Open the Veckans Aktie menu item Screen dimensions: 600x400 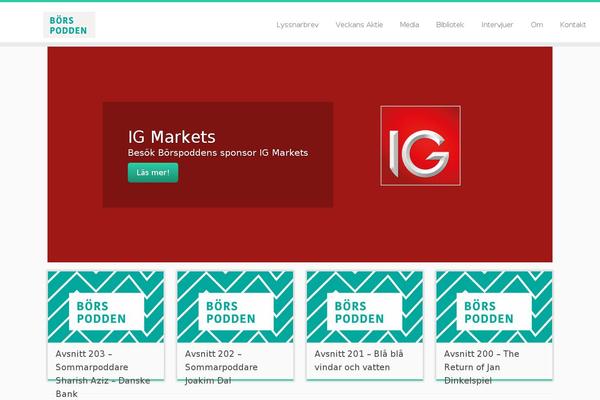pos(359,25)
